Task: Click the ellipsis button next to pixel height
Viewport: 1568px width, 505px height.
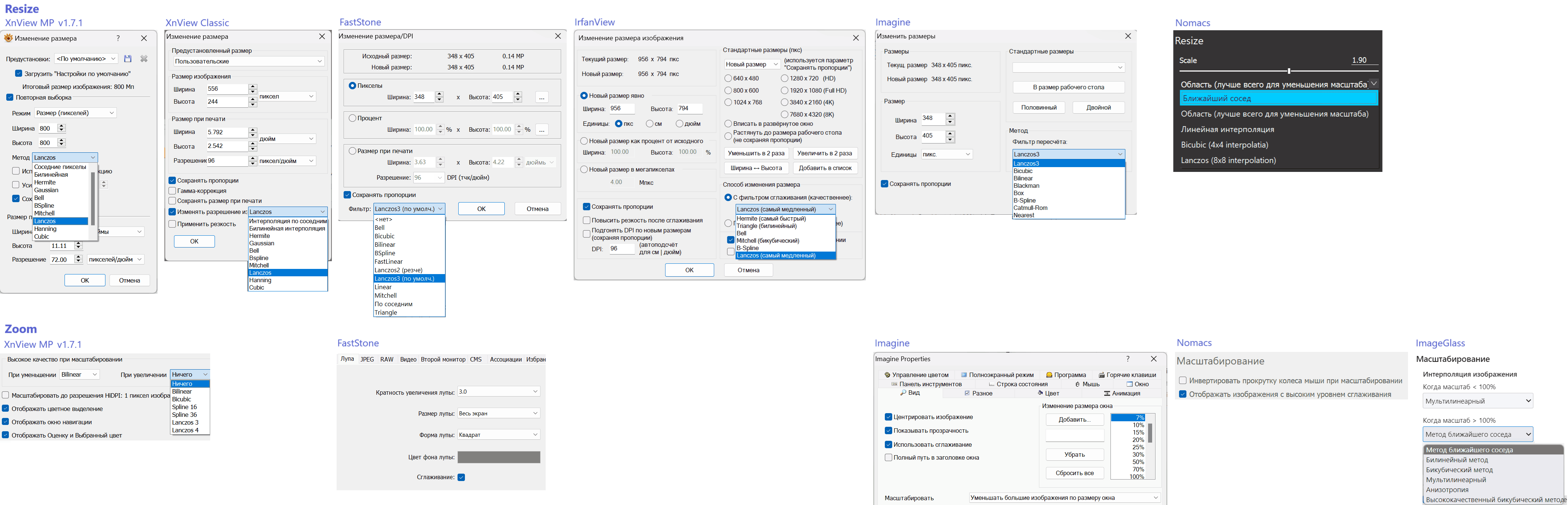Action: tap(542, 97)
